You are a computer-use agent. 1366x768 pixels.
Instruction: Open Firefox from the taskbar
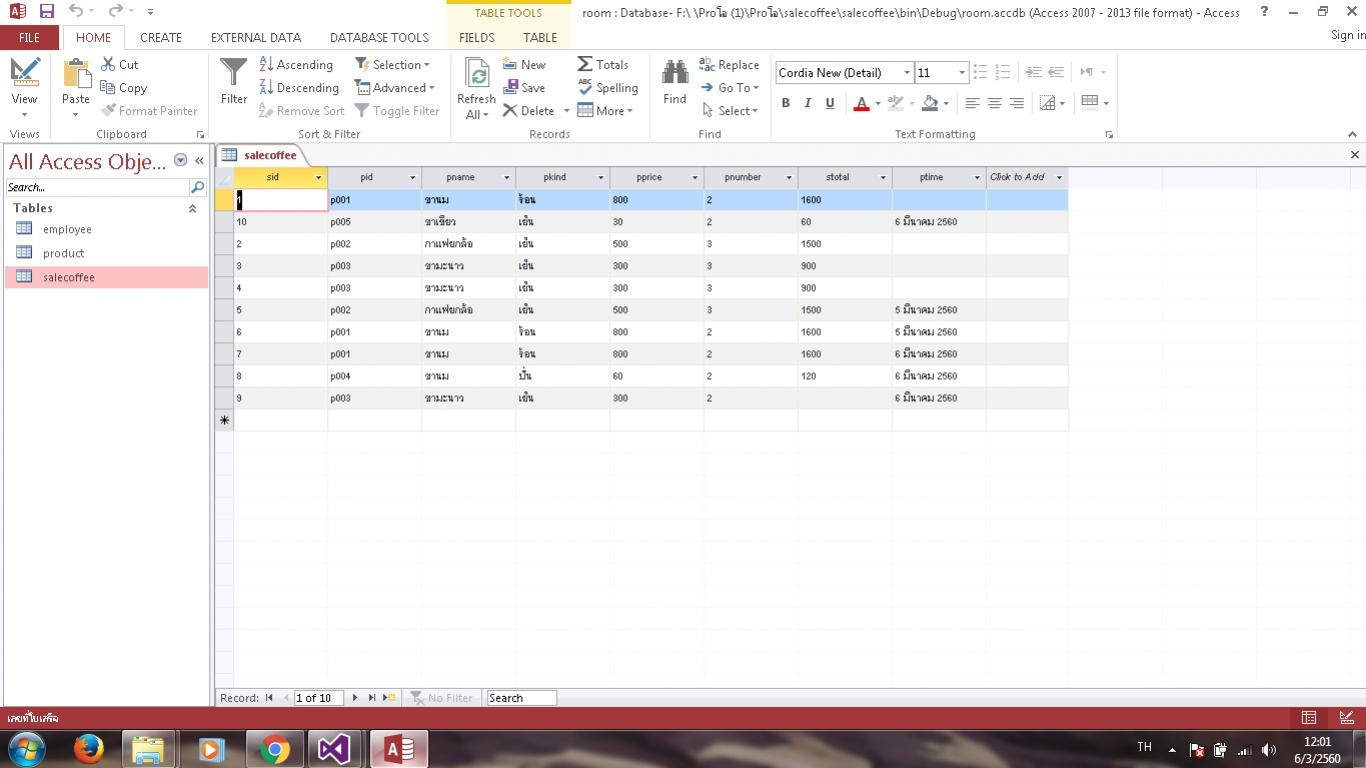point(89,749)
